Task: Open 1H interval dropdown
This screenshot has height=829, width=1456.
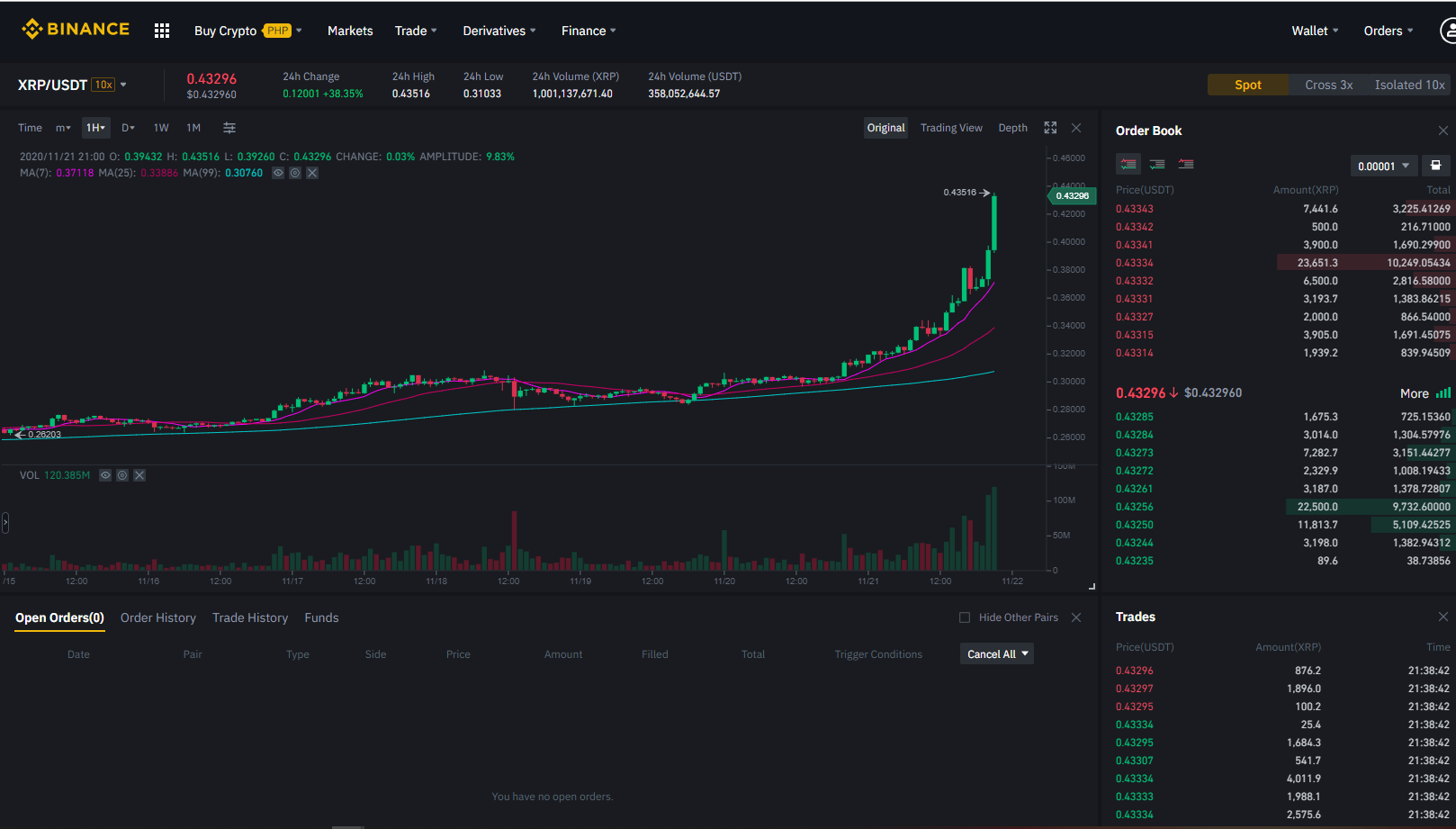Action: tap(95, 128)
